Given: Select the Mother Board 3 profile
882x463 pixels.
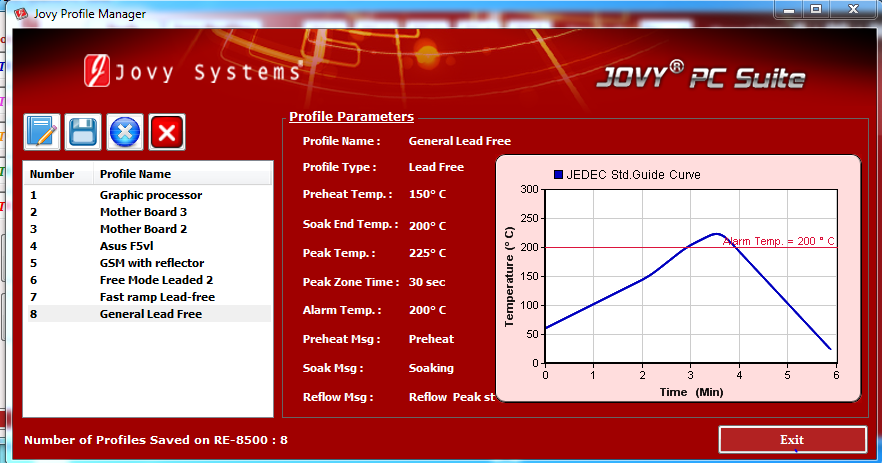Looking at the screenshot, I should click(x=147, y=212).
